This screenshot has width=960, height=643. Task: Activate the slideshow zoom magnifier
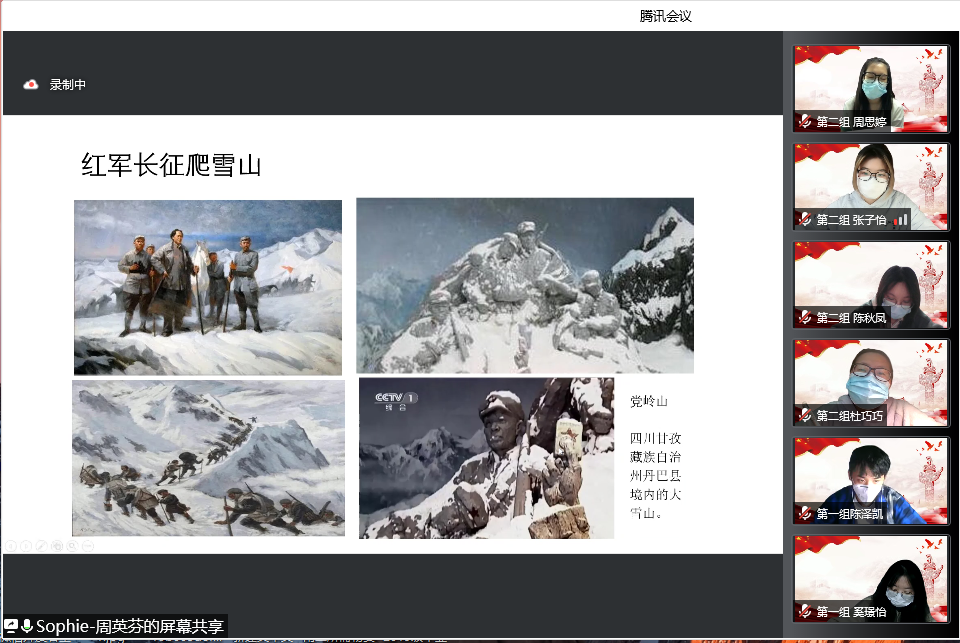(x=72, y=545)
